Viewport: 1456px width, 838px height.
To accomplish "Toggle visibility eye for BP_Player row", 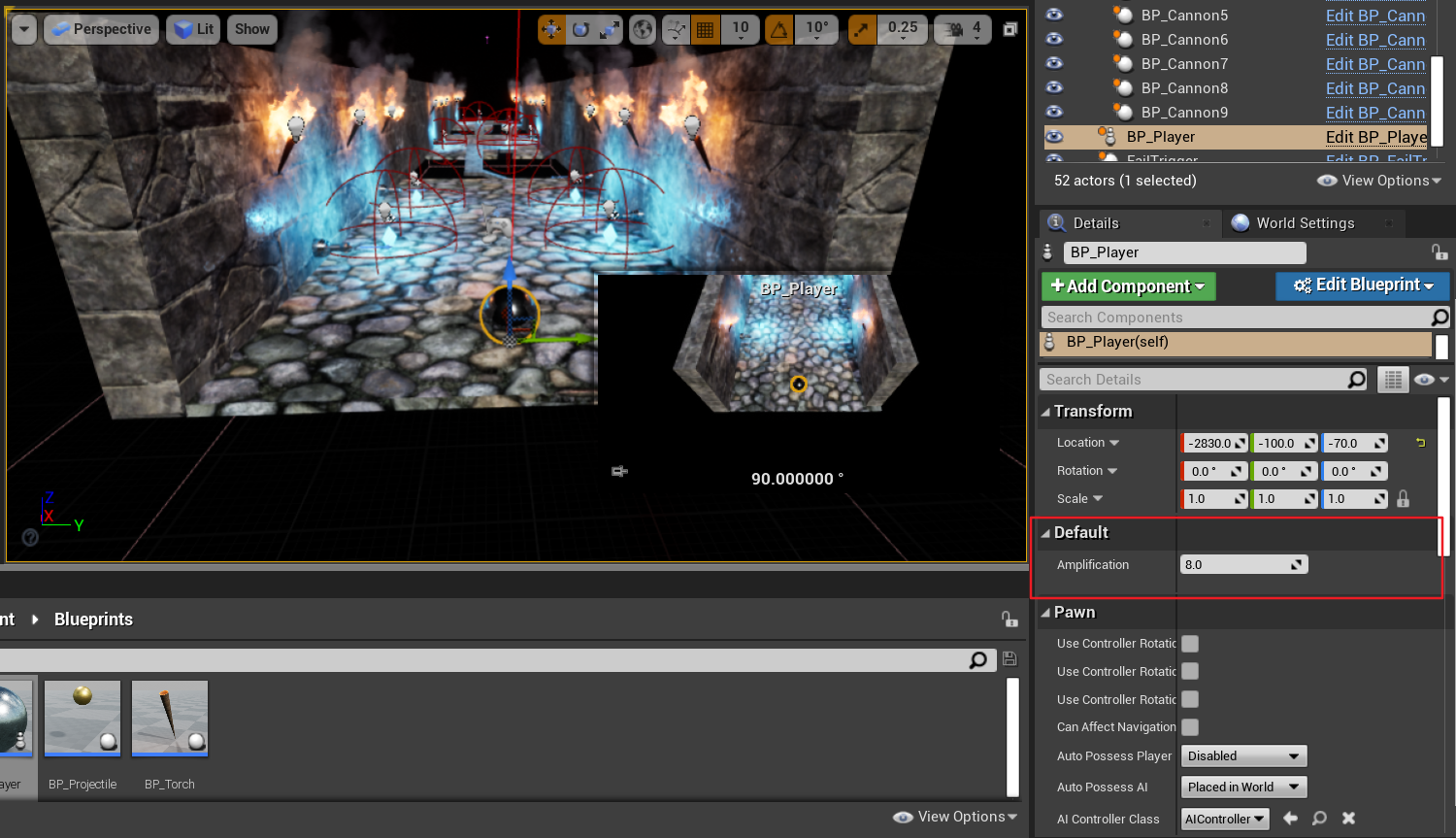I will (x=1054, y=136).
